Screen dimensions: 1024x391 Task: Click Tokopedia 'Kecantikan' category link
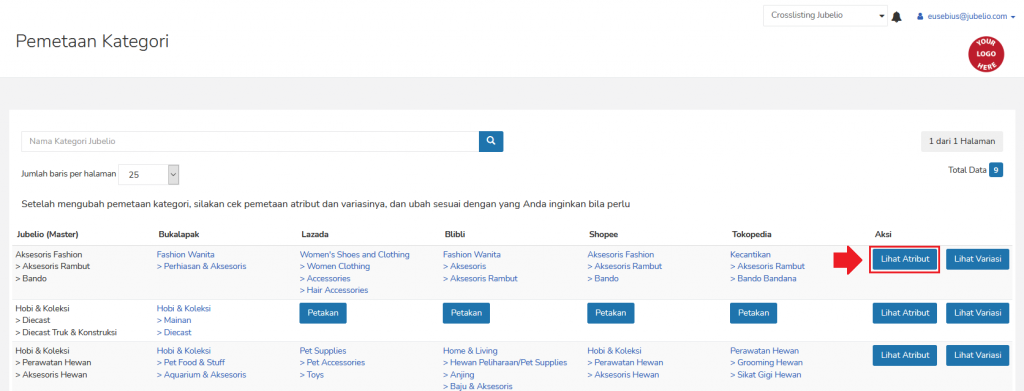coord(750,255)
